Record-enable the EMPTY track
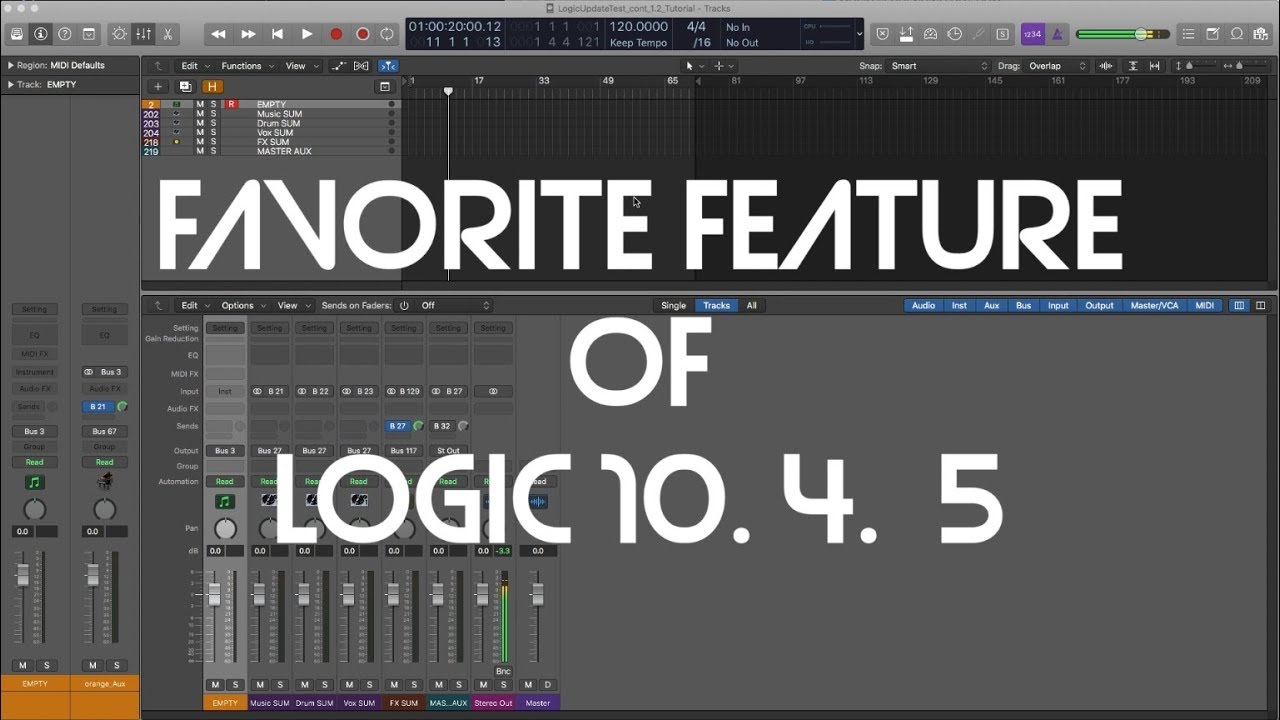Image resolution: width=1280 pixels, height=720 pixels. click(231, 104)
